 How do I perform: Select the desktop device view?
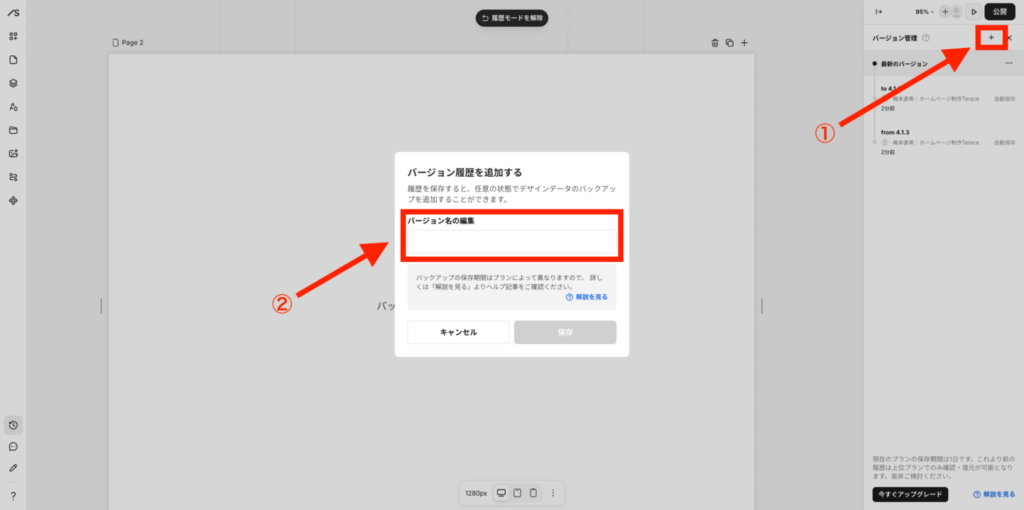pos(501,493)
